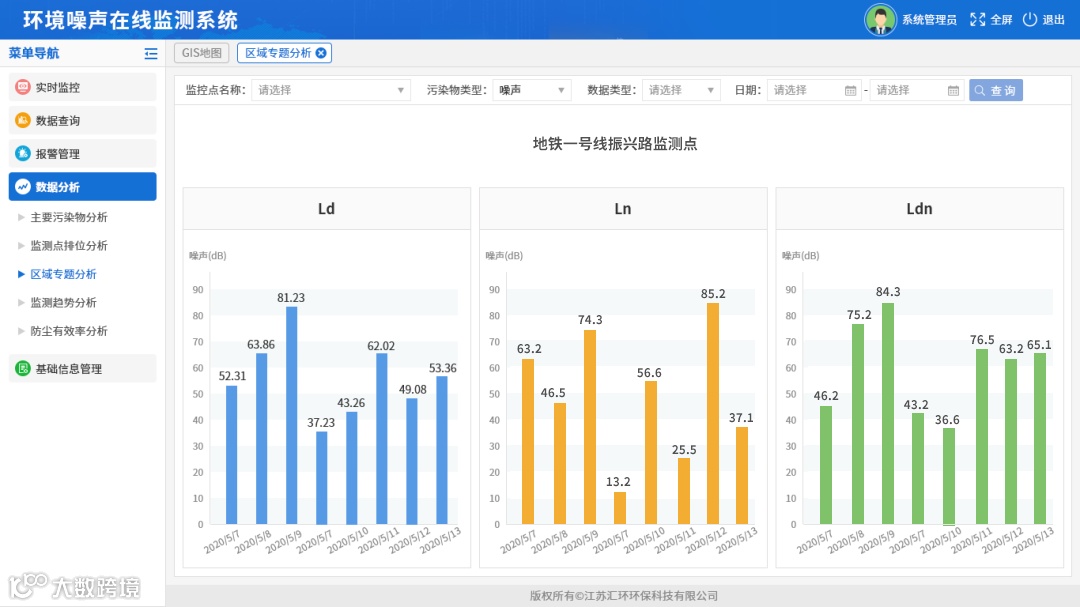The image size is (1080, 607).
Task: Click the 数据分析 chart icon
Action: click(23, 186)
